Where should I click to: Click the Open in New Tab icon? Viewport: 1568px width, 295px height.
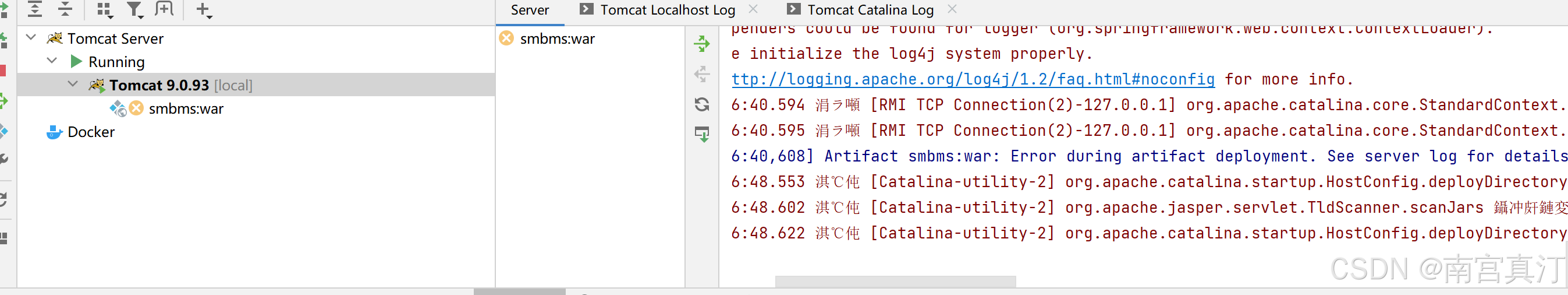click(164, 9)
